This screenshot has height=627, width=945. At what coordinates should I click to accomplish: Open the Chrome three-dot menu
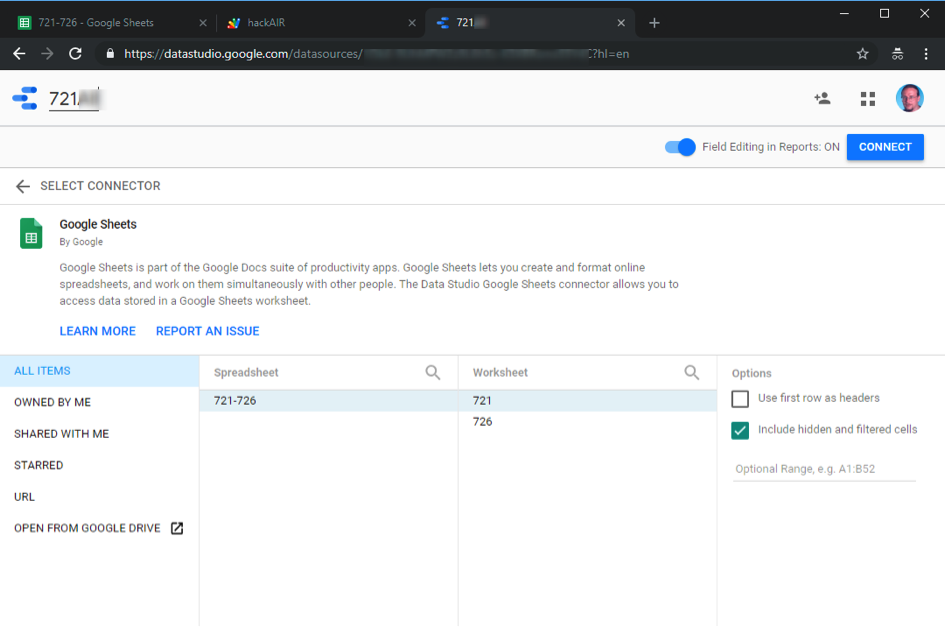[926, 54]
